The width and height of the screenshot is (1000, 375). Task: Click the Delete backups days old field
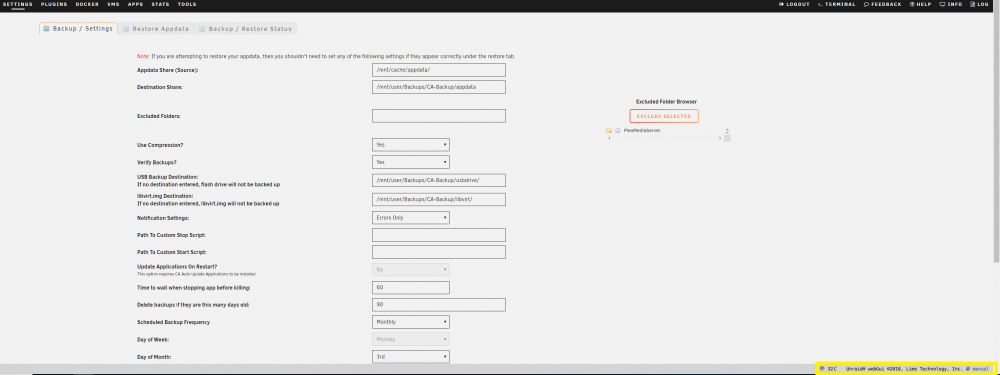click(439, 305)
